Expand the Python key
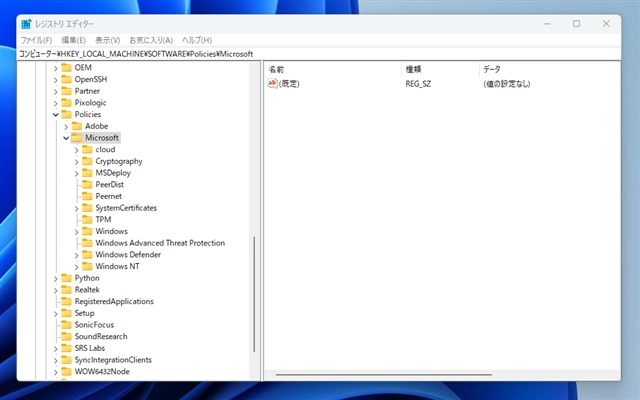 (x=56, y=279)
